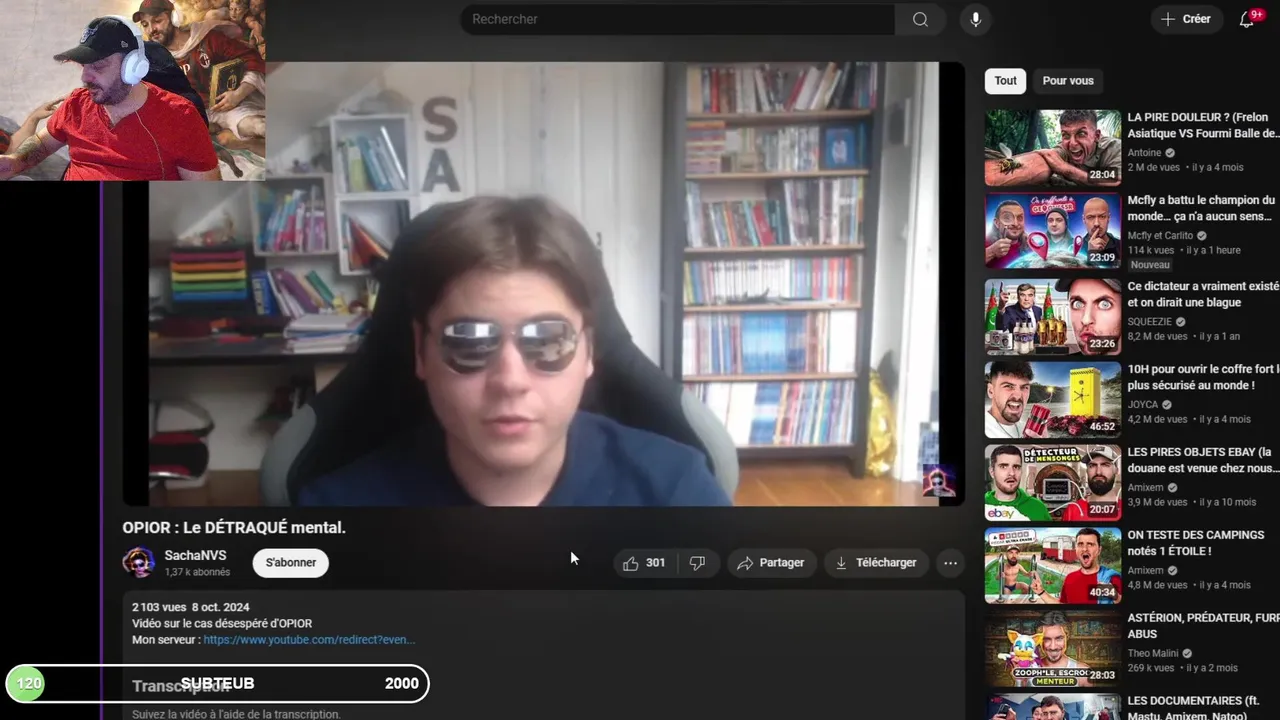
Task: Click the search magnifier icon button
Action: point(920,19)
